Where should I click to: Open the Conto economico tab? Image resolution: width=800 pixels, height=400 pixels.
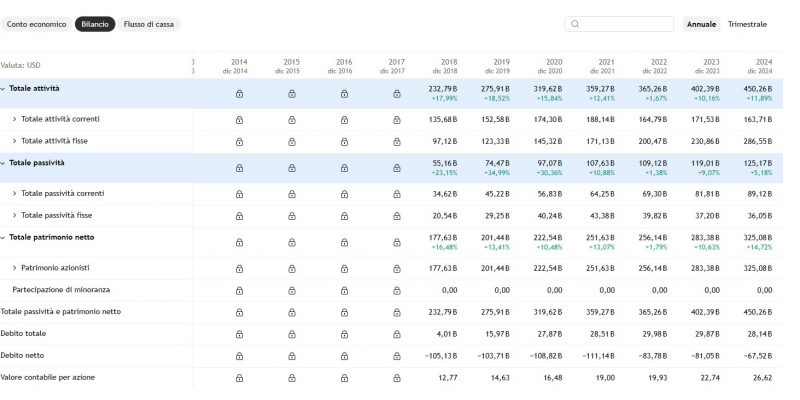(x=37, y=24)
